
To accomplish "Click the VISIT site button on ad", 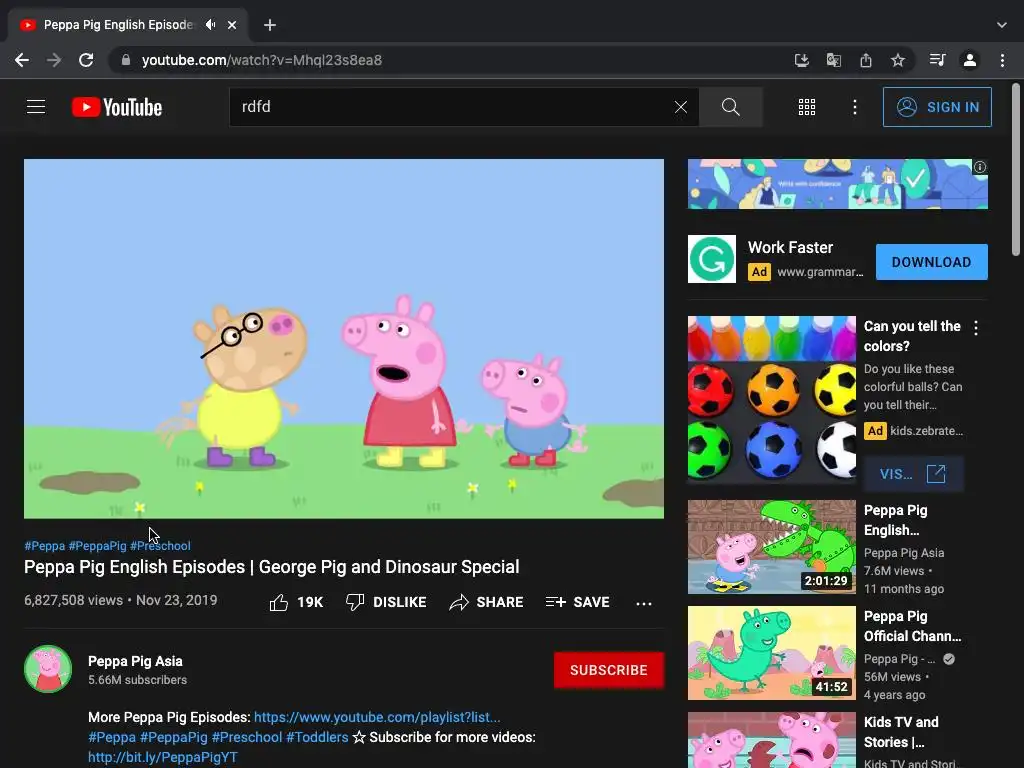I will [913, 473].
